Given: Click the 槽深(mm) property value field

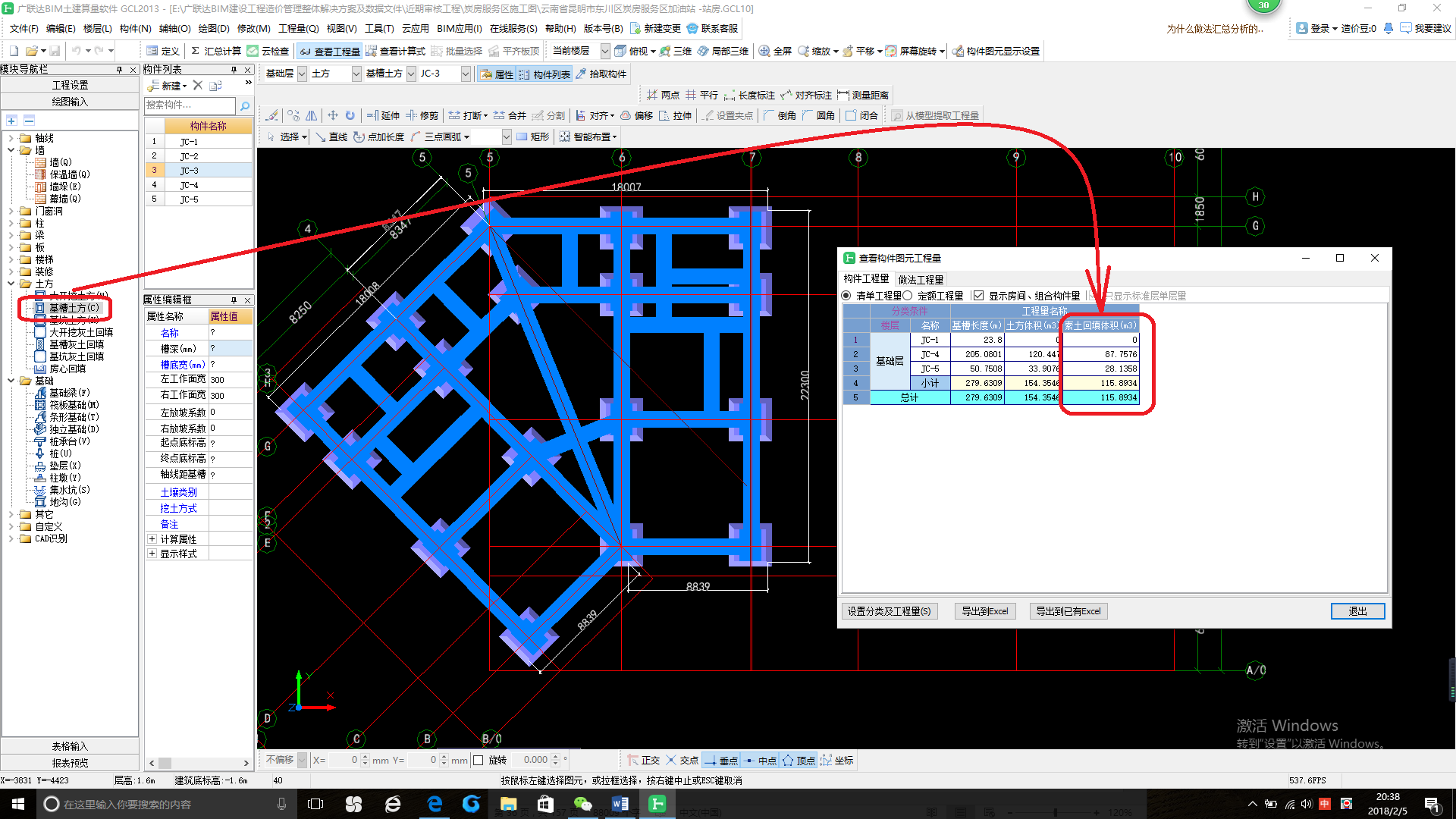Looking at the screenshot, I should (x=231, y=349).
